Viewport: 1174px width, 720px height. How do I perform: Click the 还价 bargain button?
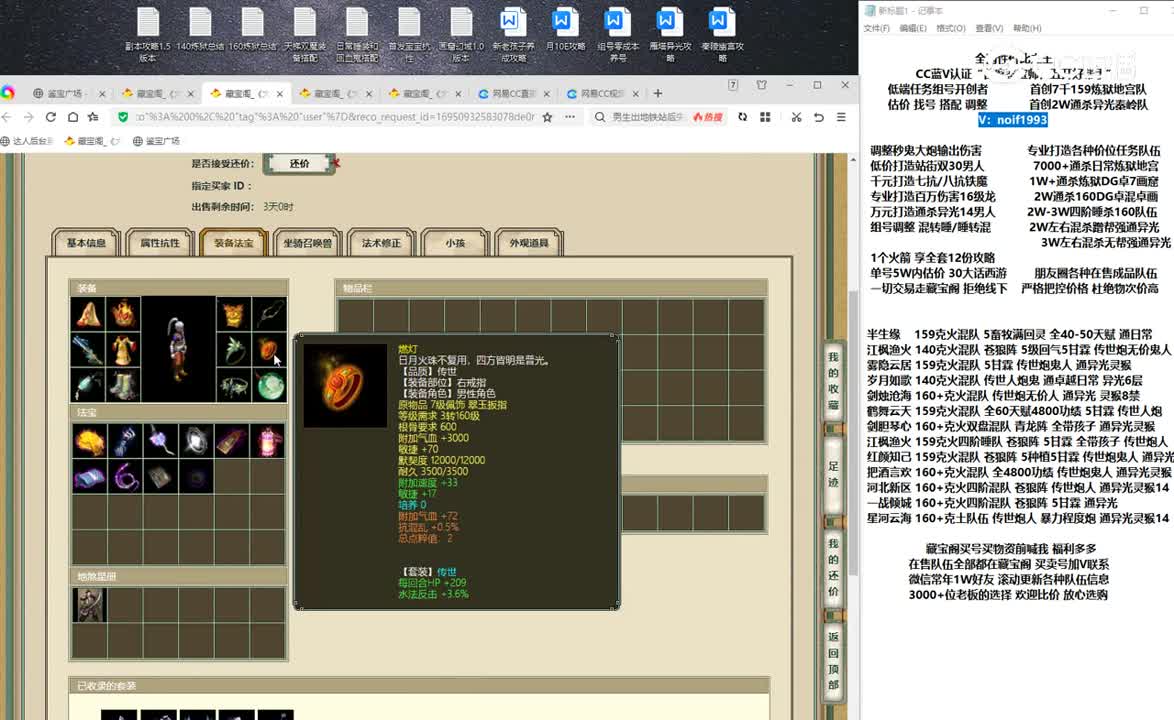pos(299,163)
